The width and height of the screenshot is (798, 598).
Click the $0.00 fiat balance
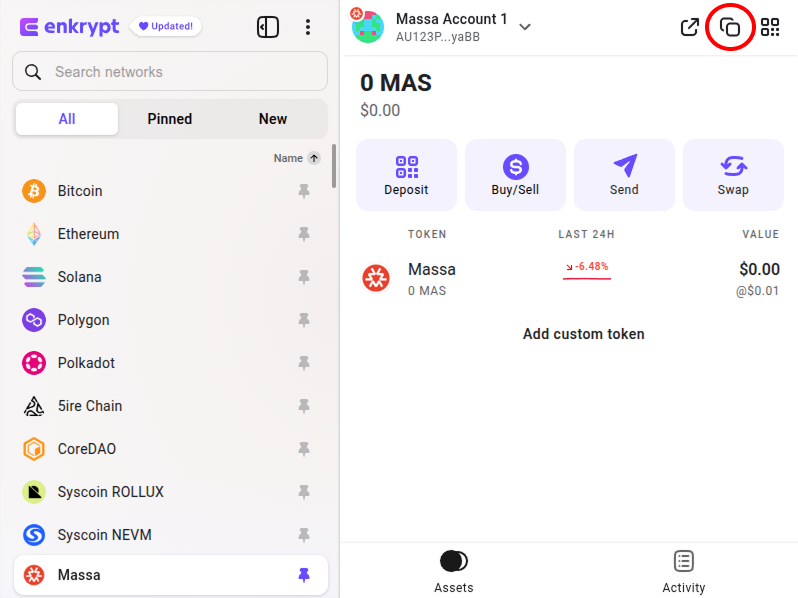coord(380,110)
